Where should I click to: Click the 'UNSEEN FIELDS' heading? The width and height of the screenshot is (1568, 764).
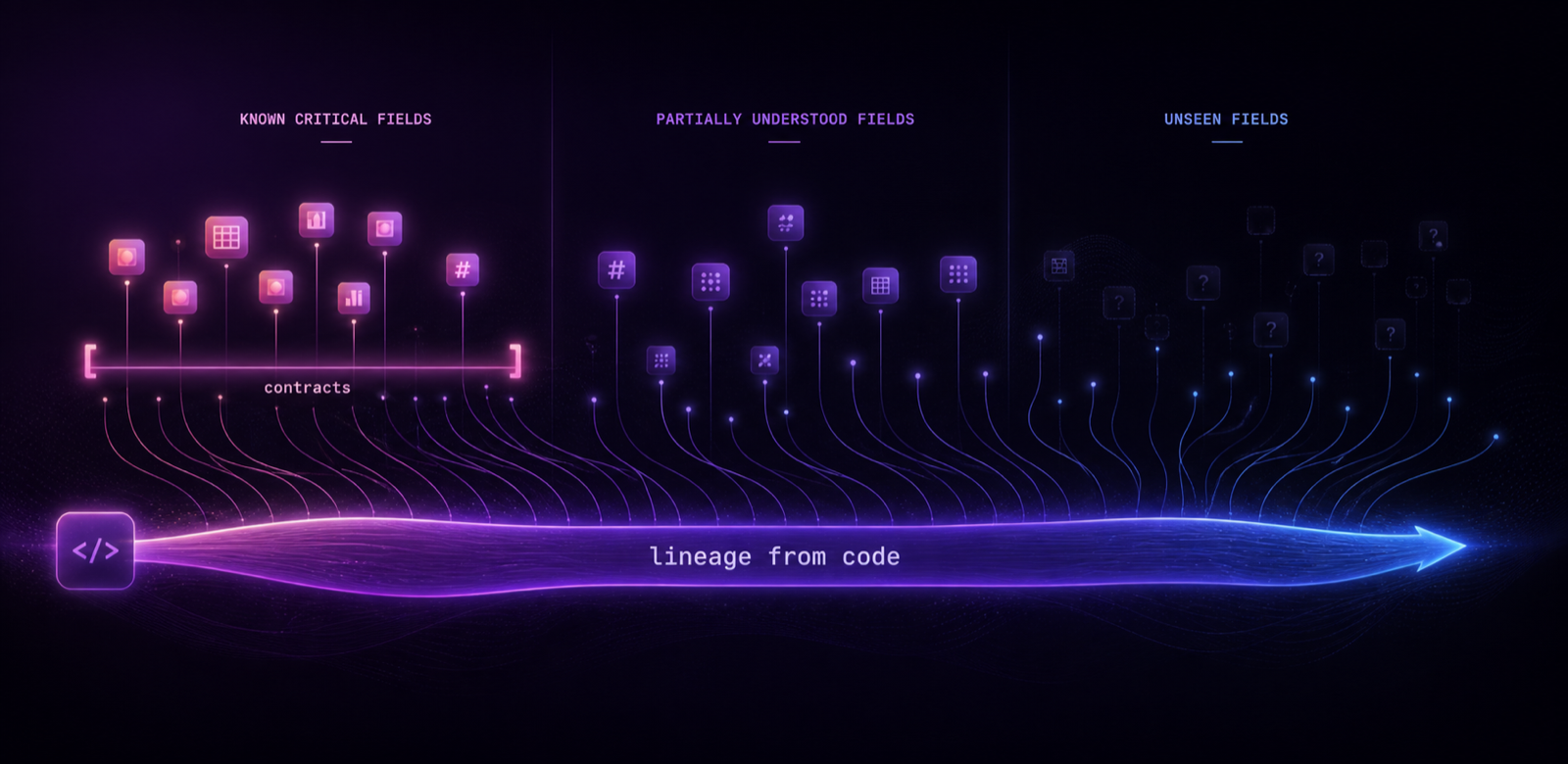pos(1226,119)
